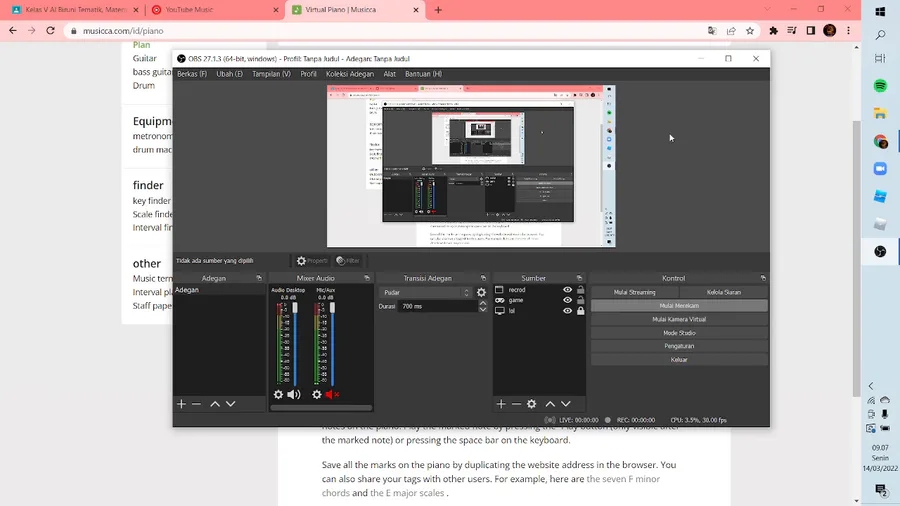Decrease Durasi value with down arrow
Image resolution: width=900 pixels, height=506 pixels.
click(x=483, y=310)
